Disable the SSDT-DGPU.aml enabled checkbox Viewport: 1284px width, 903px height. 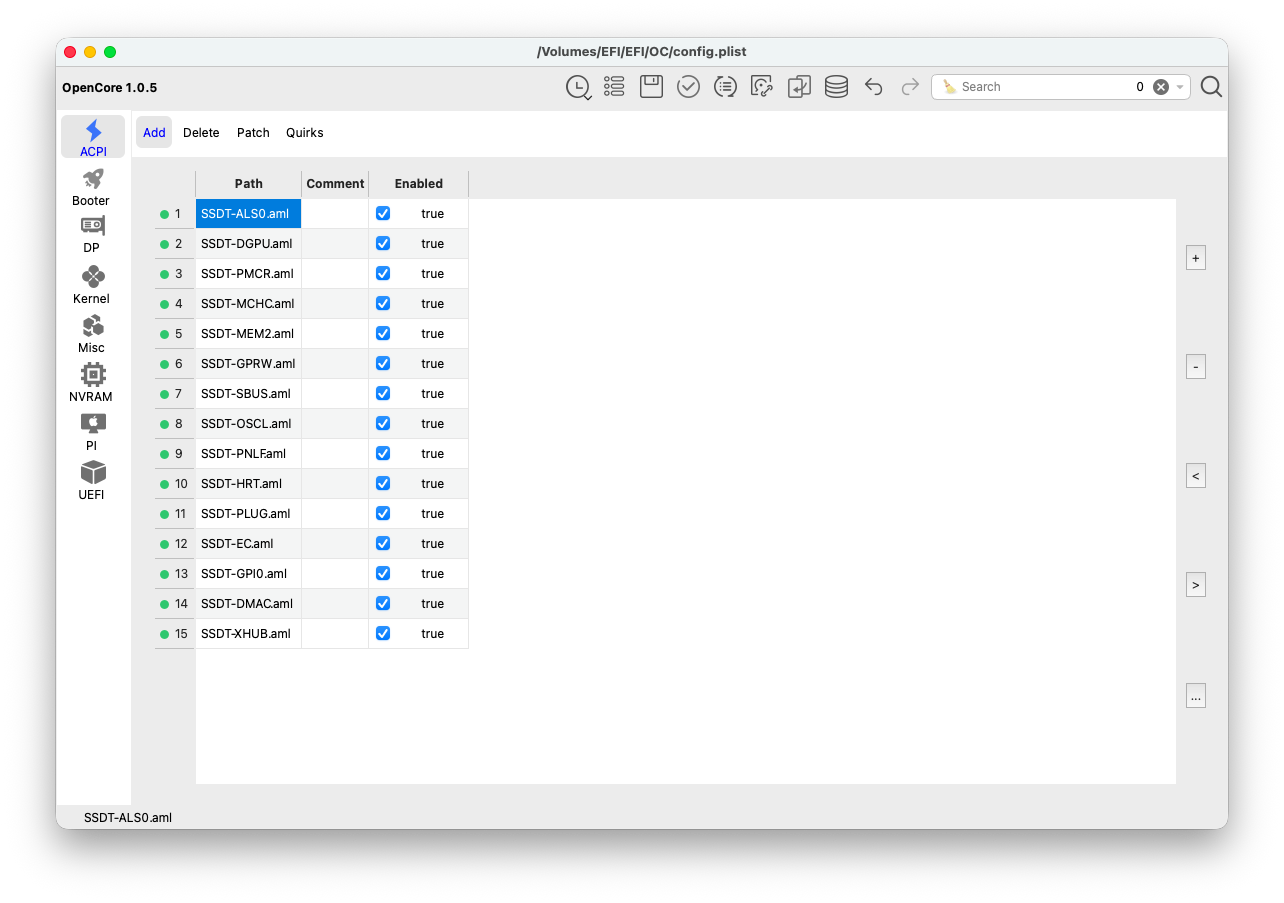383,243
